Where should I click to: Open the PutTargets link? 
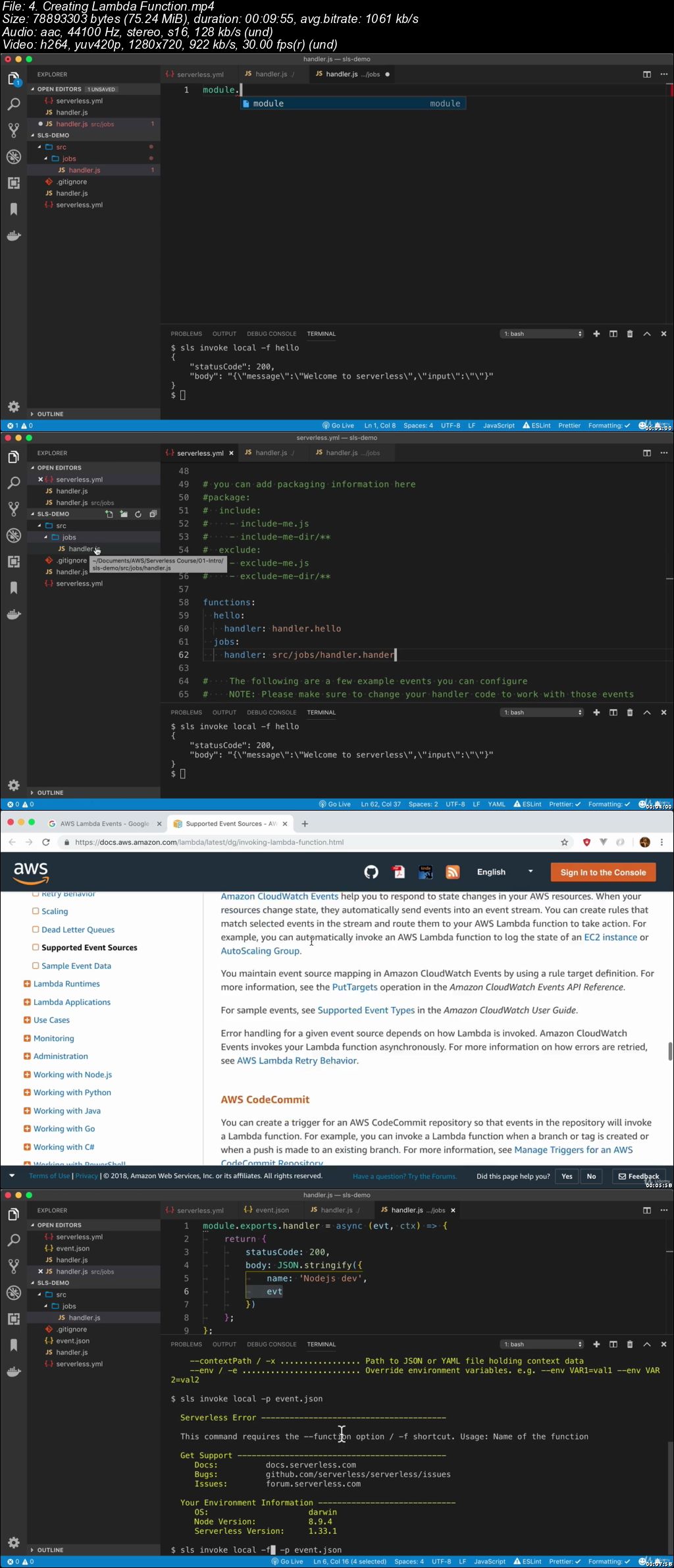click(x=355, y=987)
